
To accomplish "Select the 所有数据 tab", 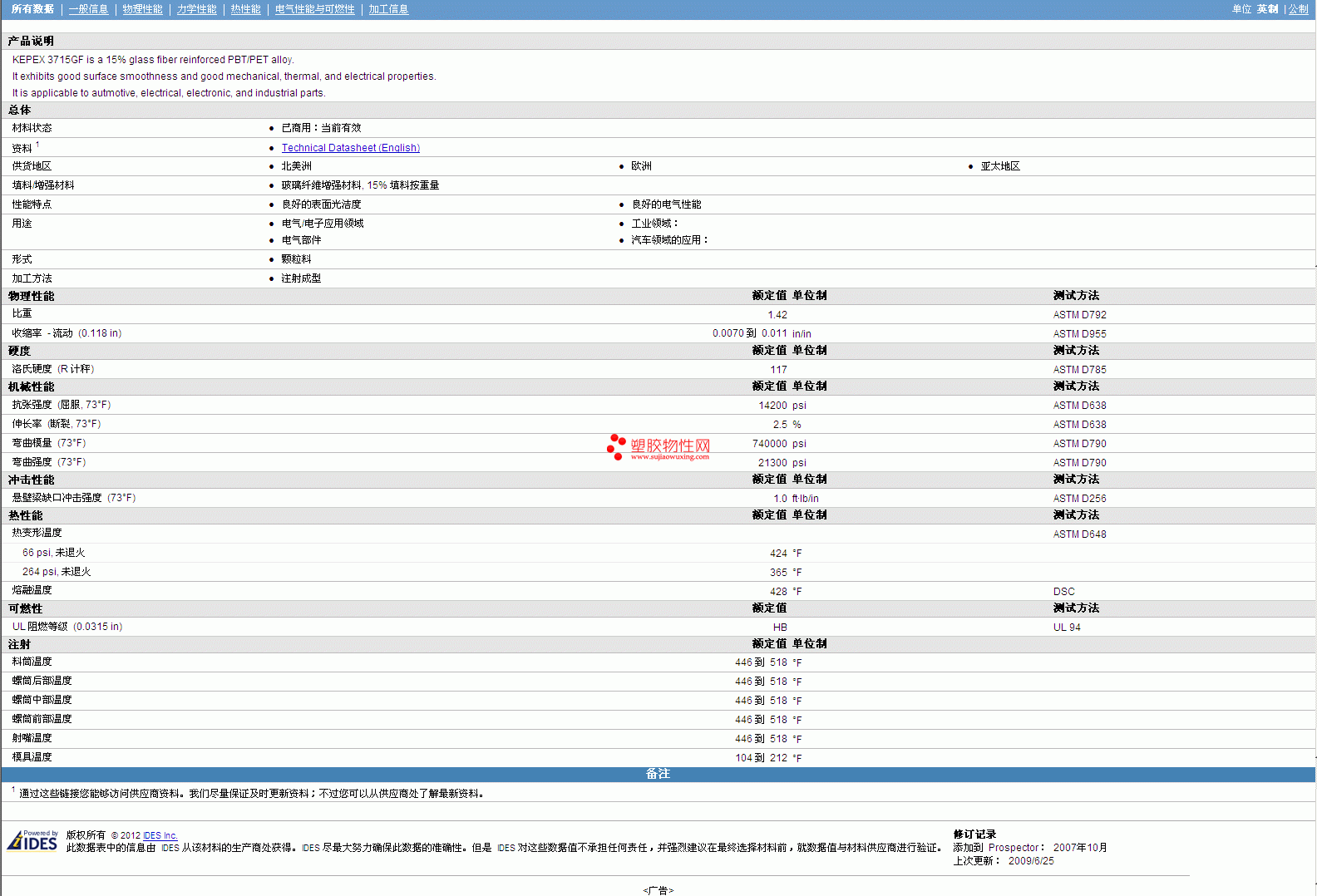I will pos(32,9).
